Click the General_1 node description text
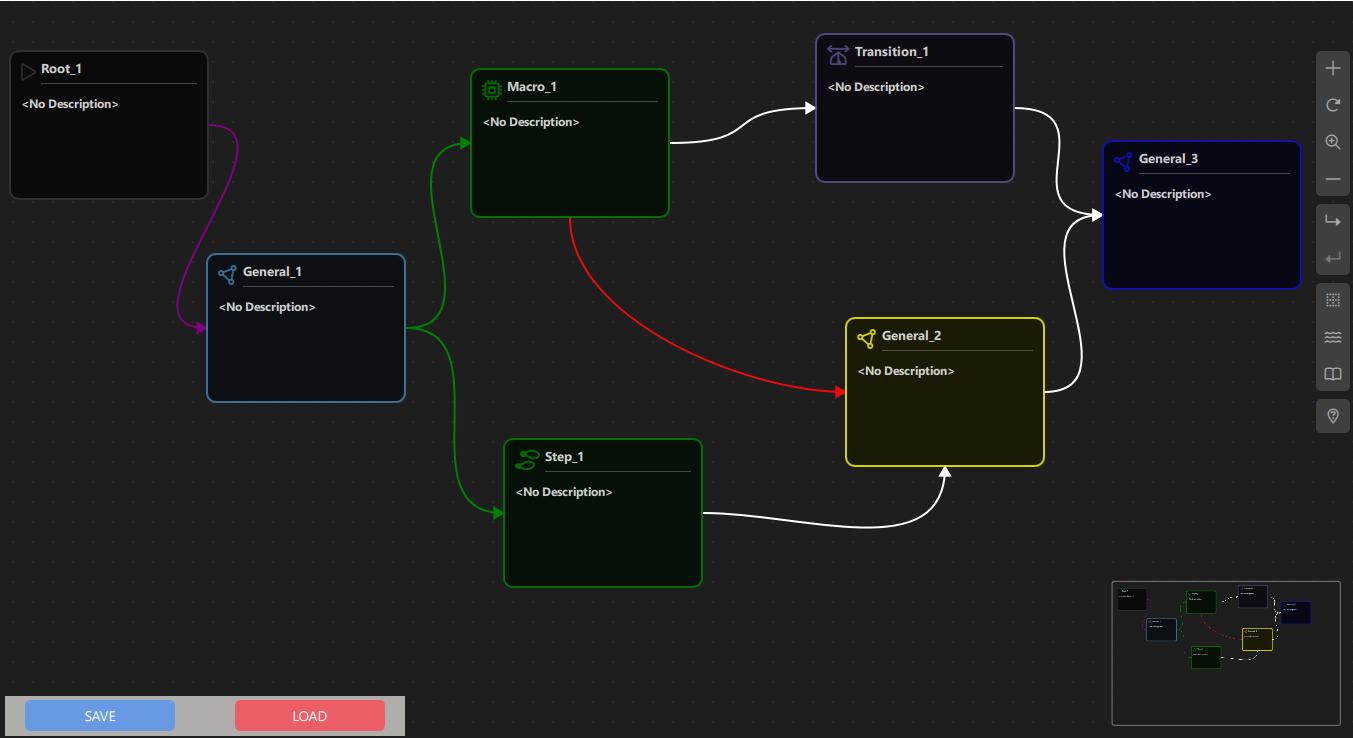The height and width of the screenshot is (738, 1353). [267, 307]
